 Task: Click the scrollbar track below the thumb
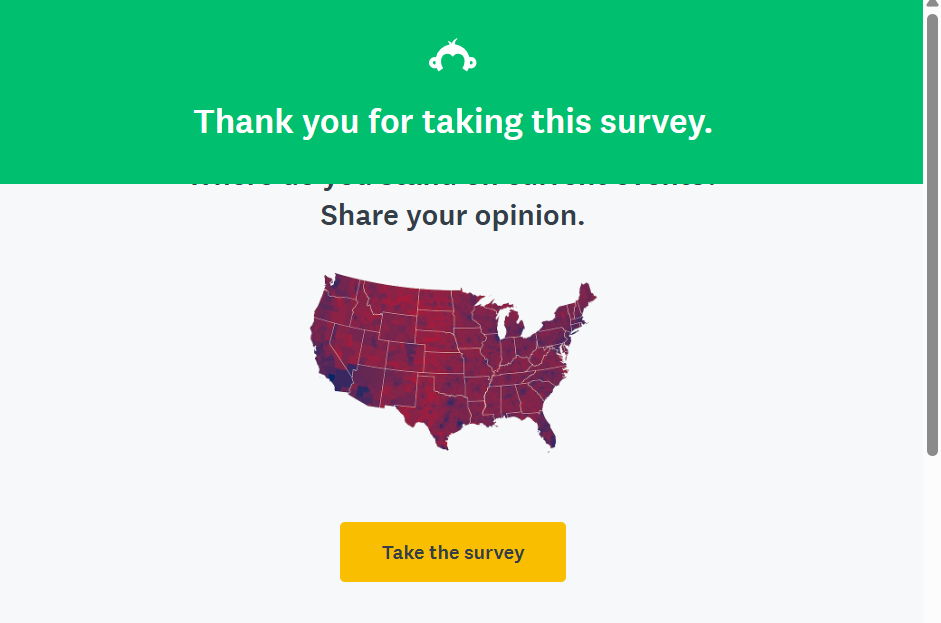pyautogui.click(x=932, y=540)
